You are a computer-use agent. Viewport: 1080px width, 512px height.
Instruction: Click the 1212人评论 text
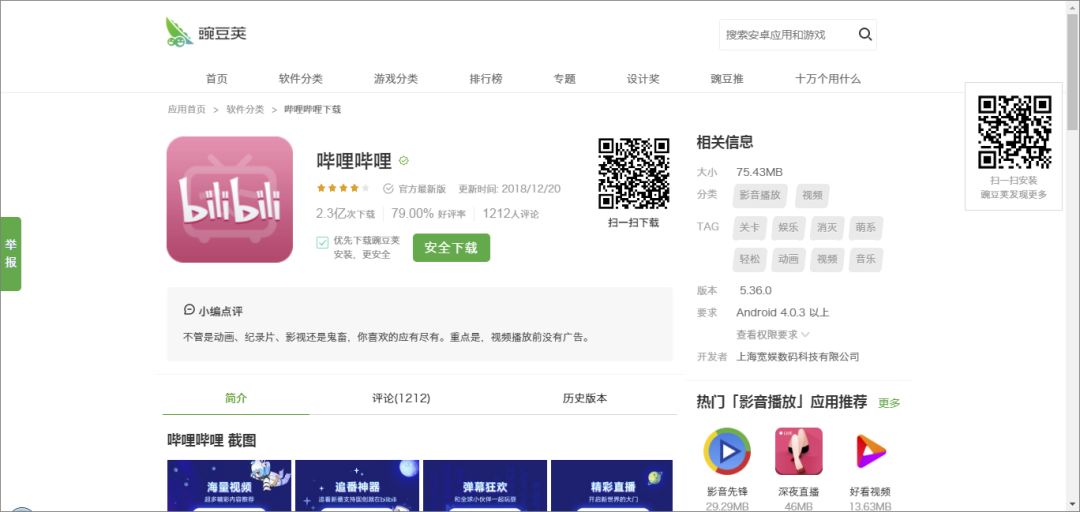[x=510, y=214]
